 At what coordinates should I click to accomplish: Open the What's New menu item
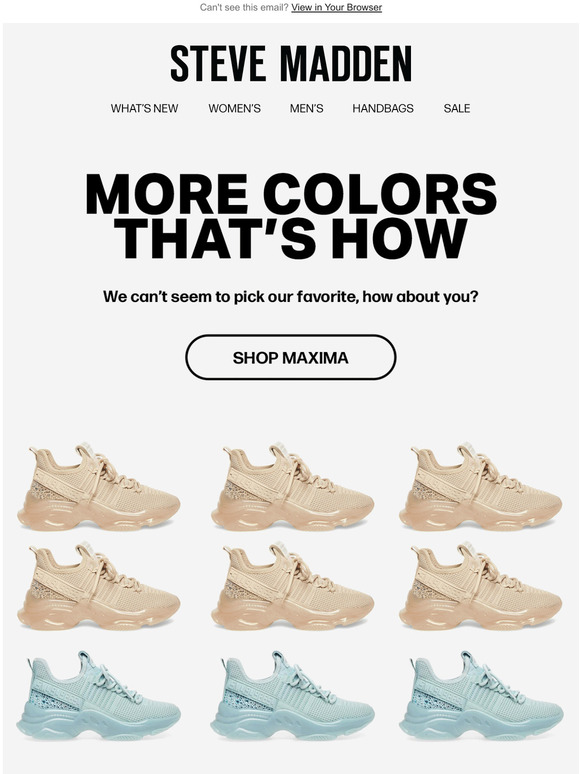144,109
